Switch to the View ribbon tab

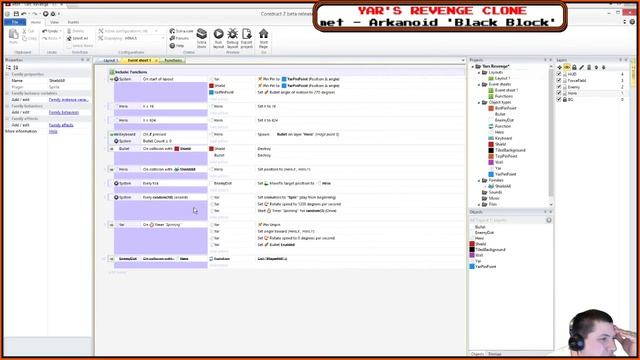[x=54, y=22]
